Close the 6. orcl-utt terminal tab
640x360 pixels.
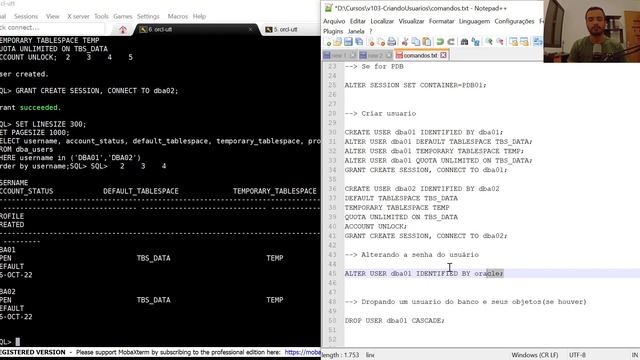pos(250,29)
